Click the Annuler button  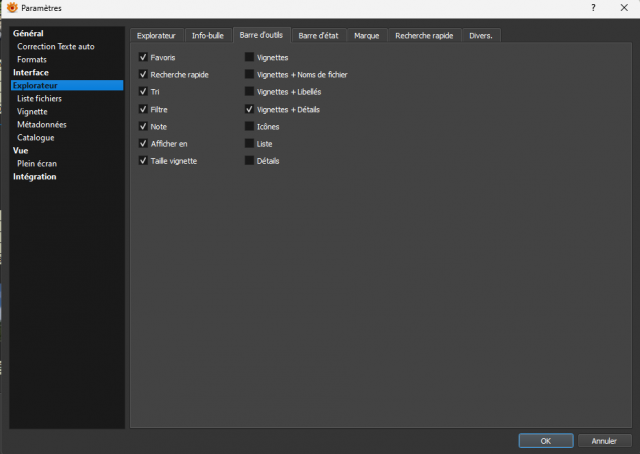click(x=604, y=441)
